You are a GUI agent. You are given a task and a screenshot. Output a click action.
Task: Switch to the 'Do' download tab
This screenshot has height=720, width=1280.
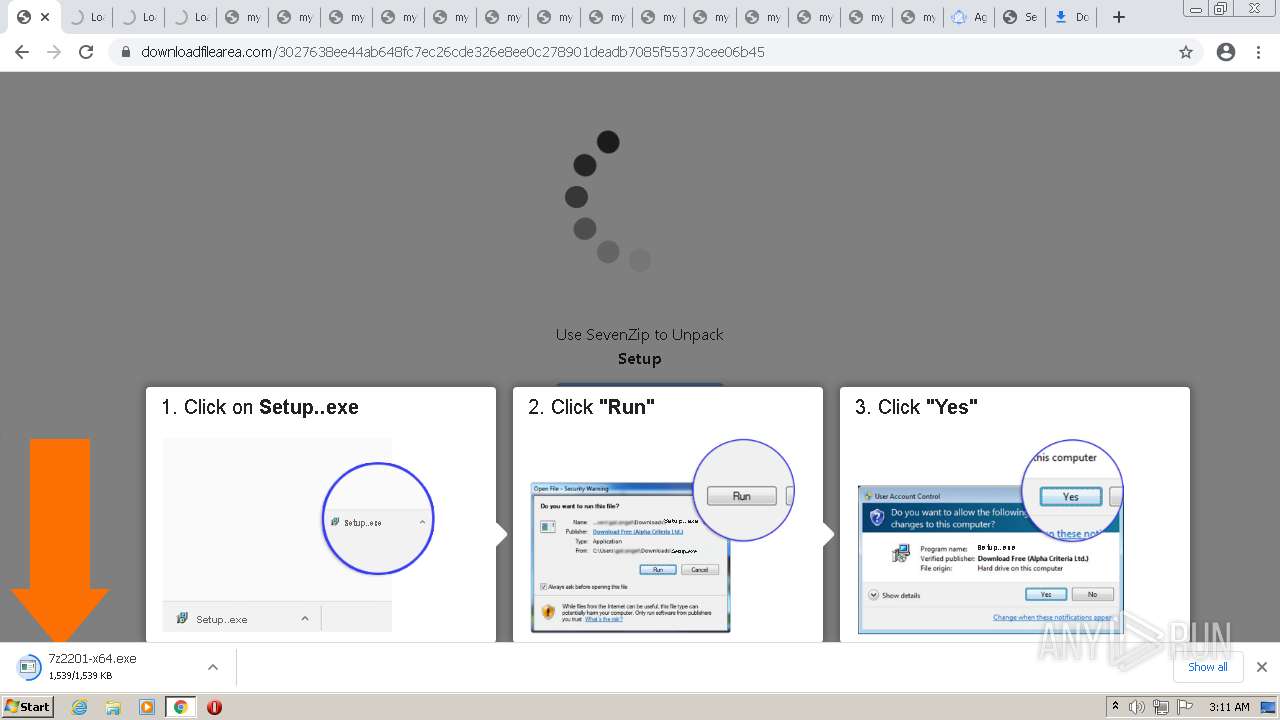click(1072, 17)
